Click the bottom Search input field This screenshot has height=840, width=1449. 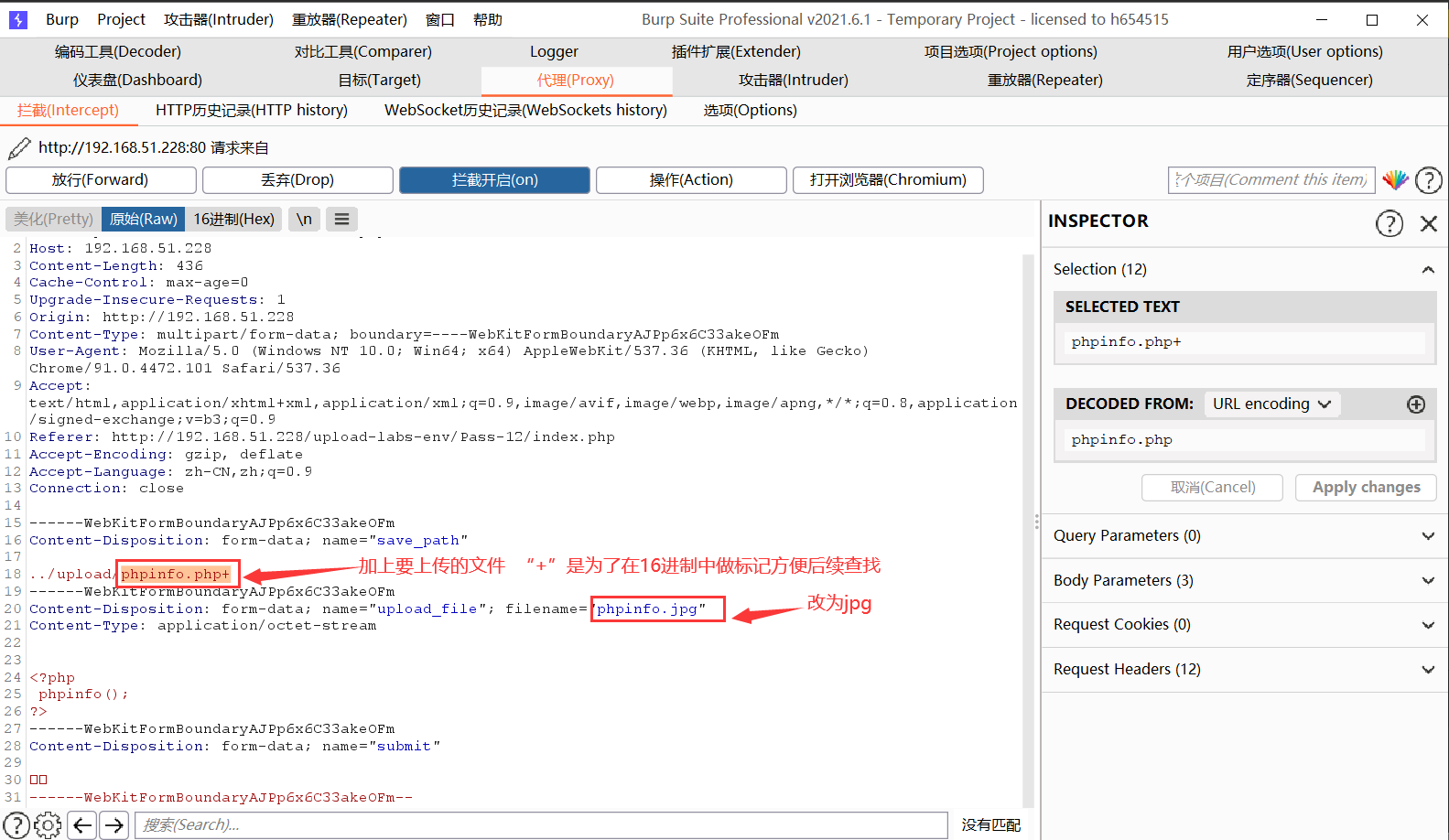(x=542, y=825)
